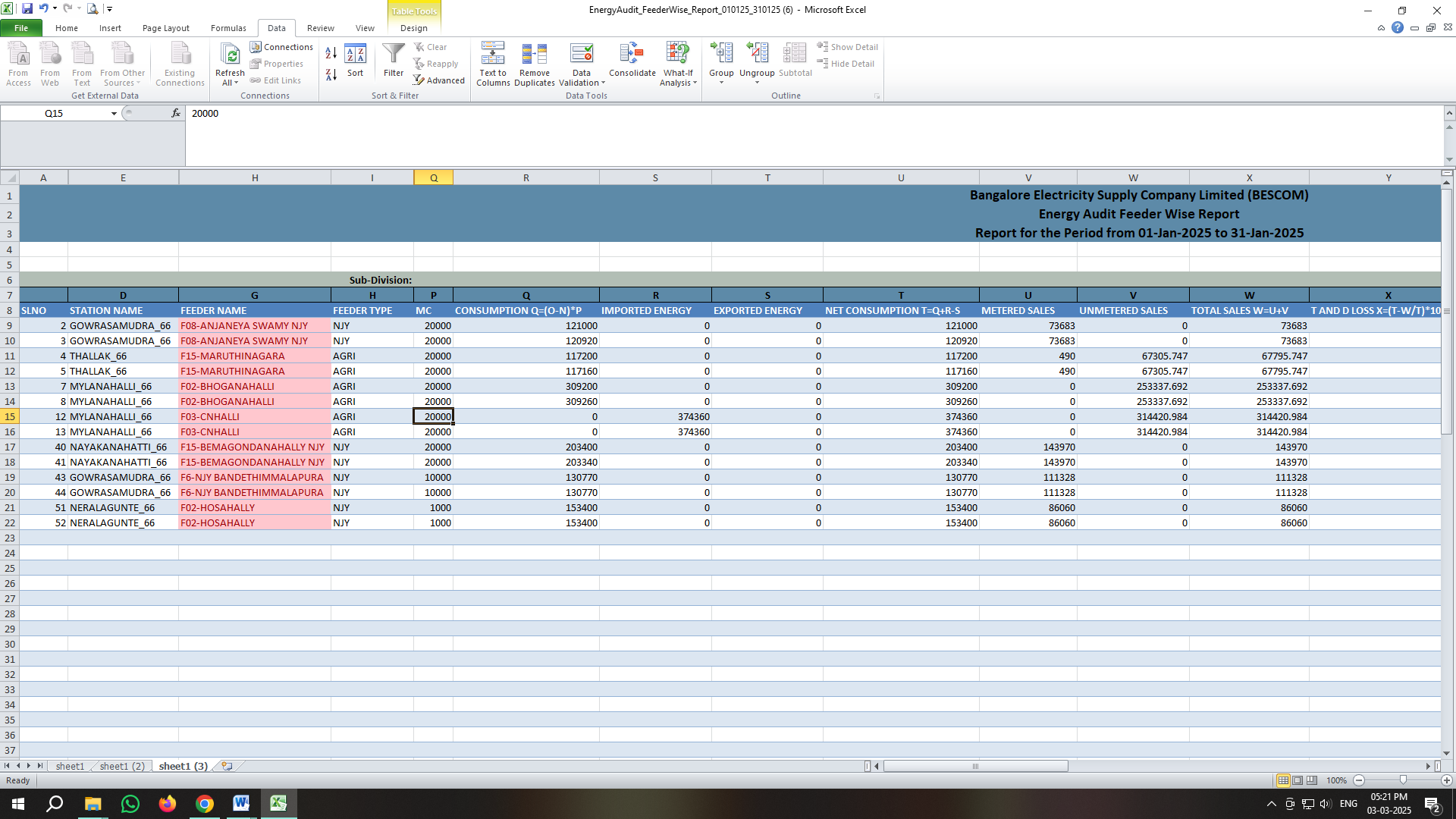
Task: Switch to the Insert ribbon tab
Action: coord(110,28)
